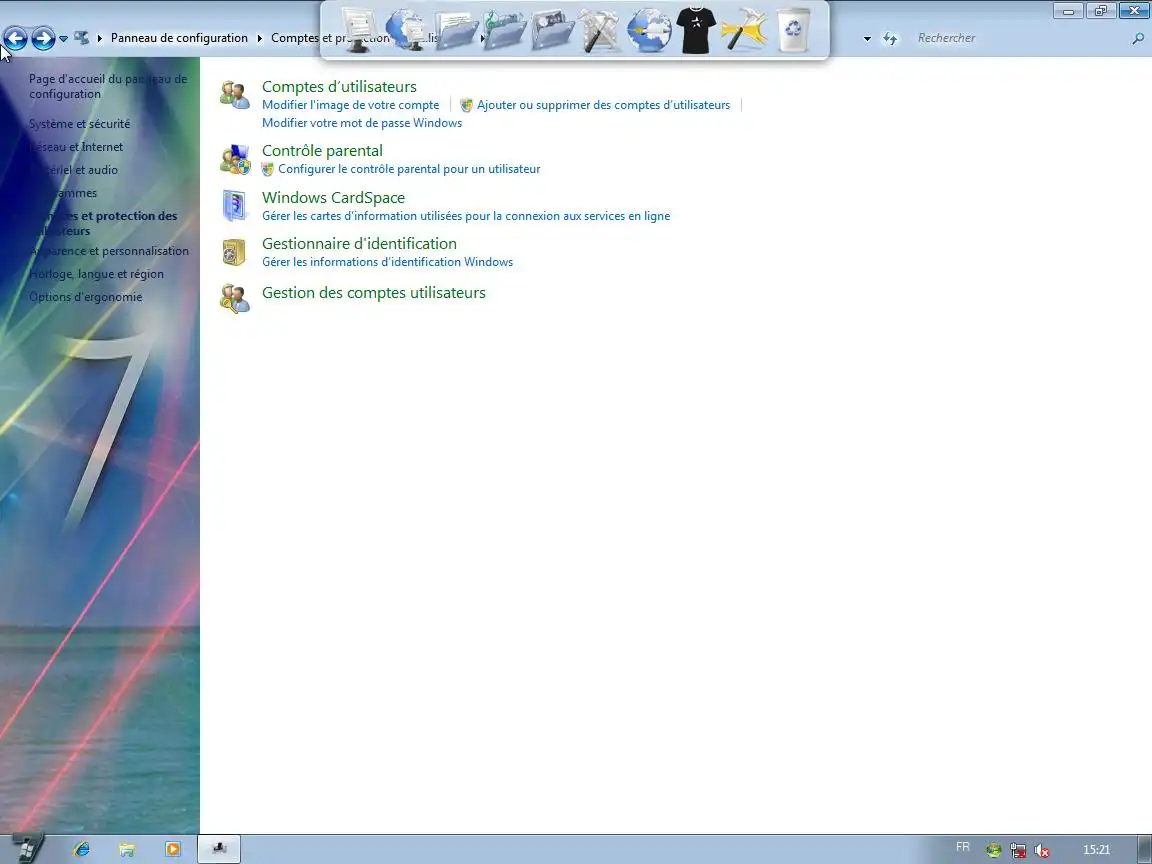Open the pictures folder dock icon
This screenshot has height=864, width=1152.
tap(552, 30)
